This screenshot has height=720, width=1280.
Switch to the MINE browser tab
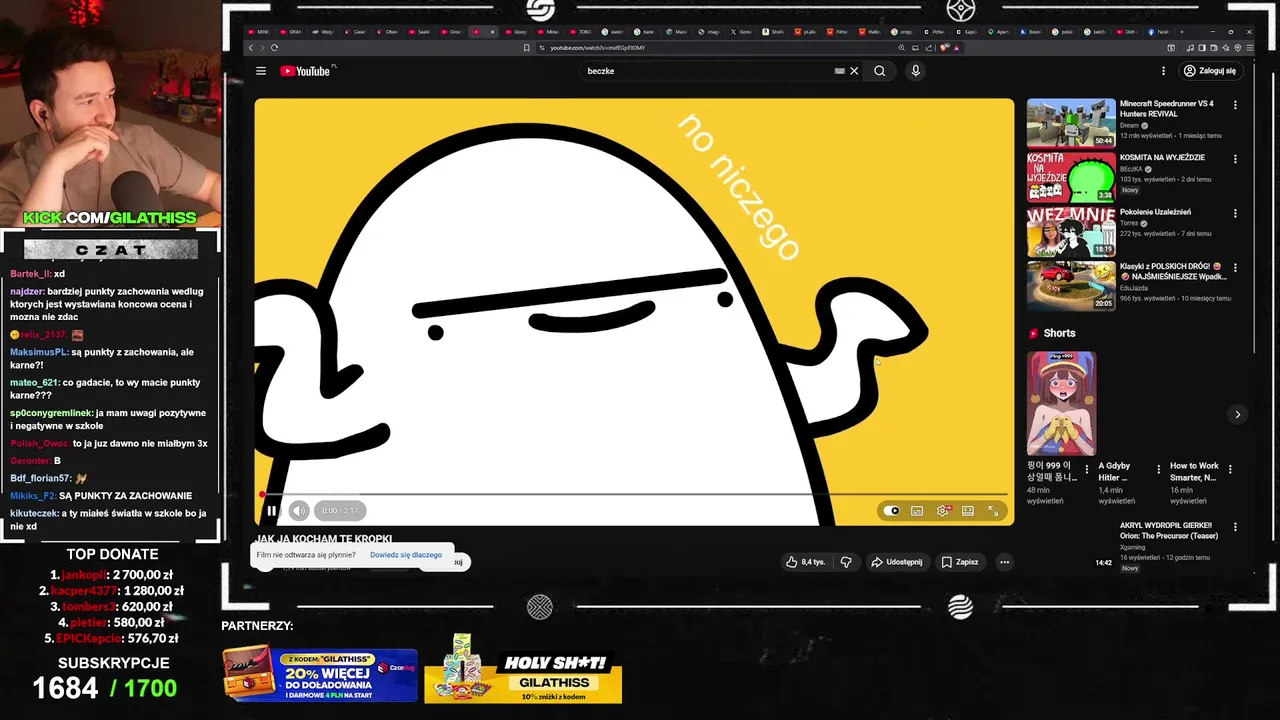click(258, 32)
